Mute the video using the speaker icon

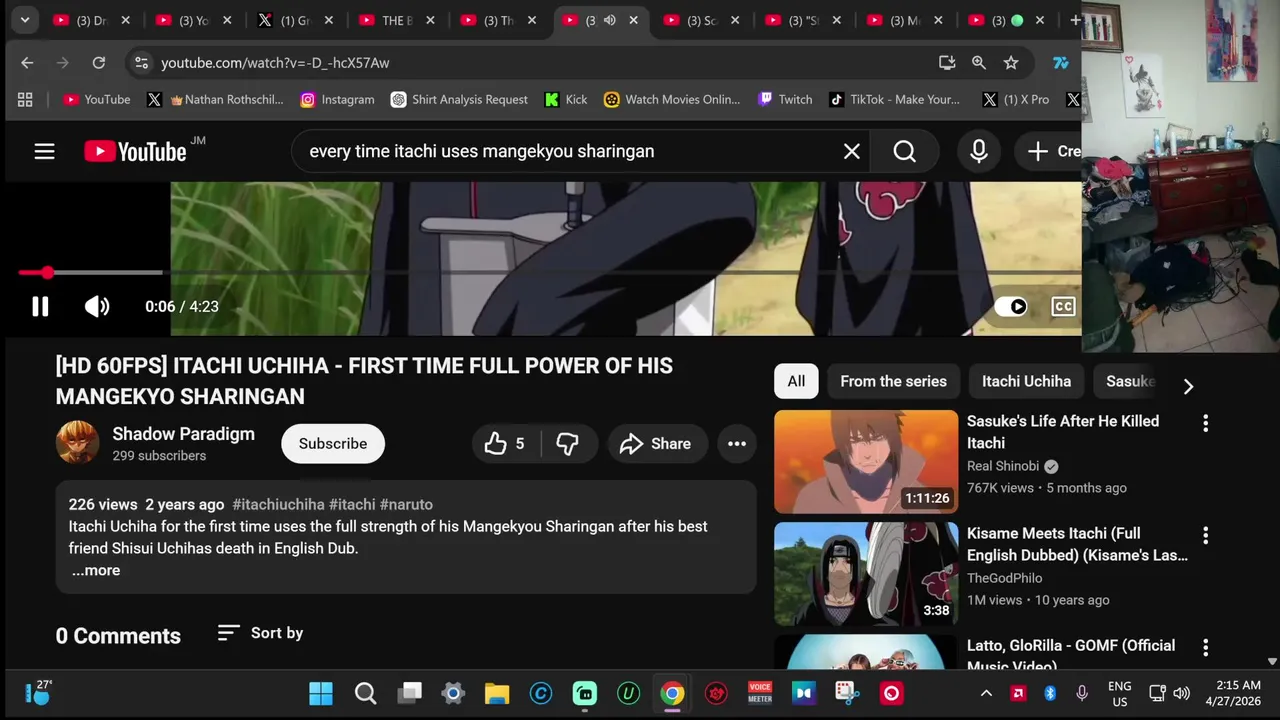click(97, 307)
